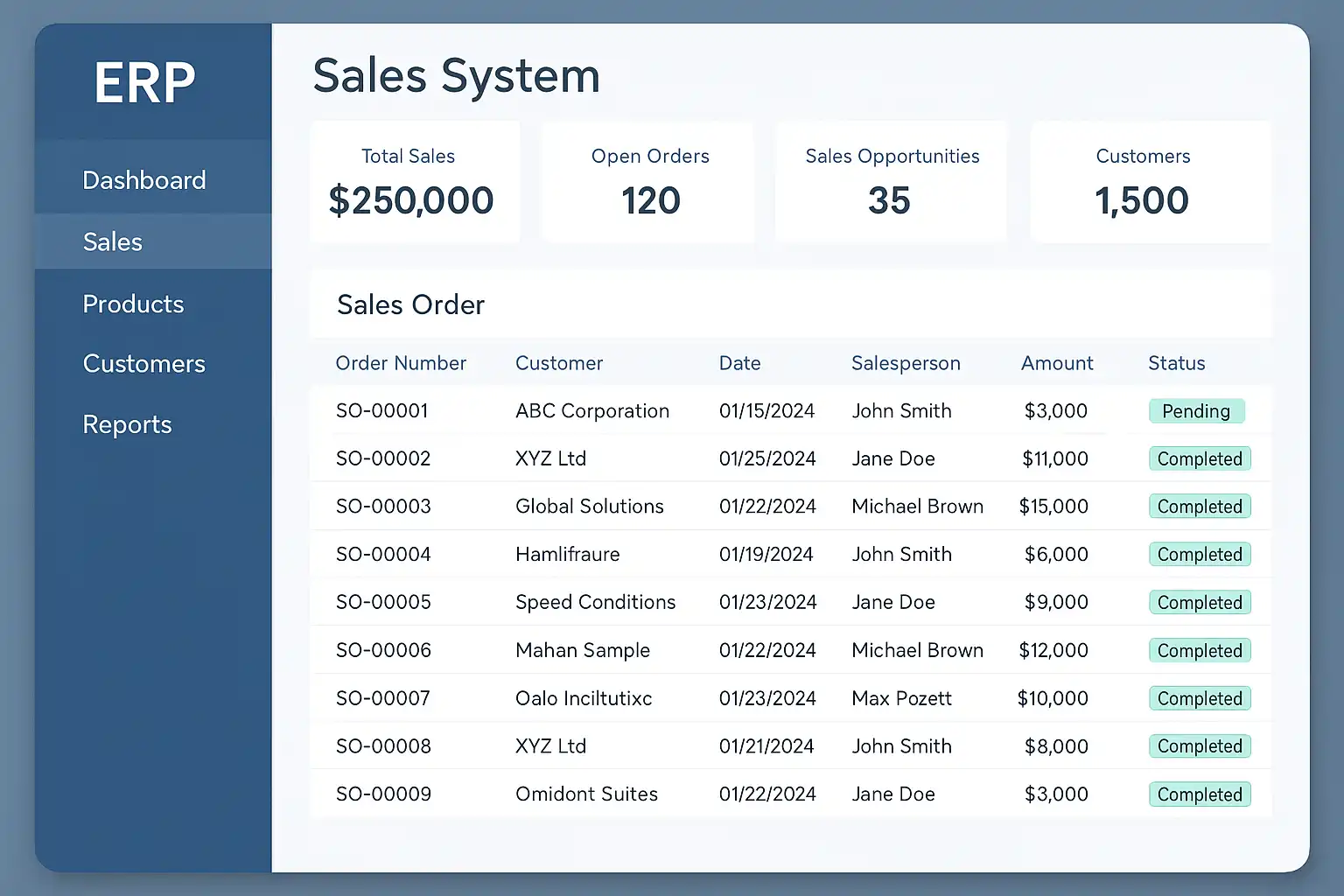Sort by Order Number column header
Screen dimensions: 1344x896
click(401, 363)
